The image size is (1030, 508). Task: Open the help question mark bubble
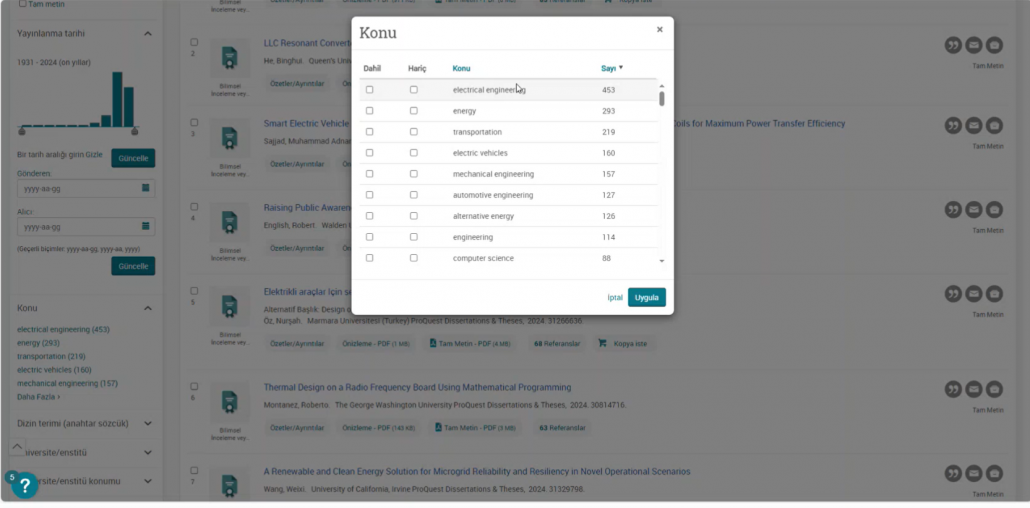[x=24, y=486]
